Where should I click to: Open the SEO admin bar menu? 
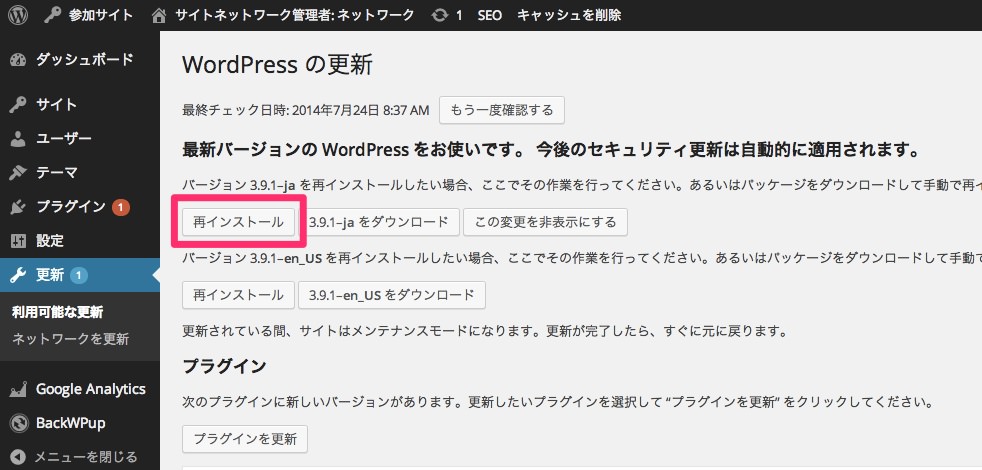pyautogui.click(x=490, y=15)
